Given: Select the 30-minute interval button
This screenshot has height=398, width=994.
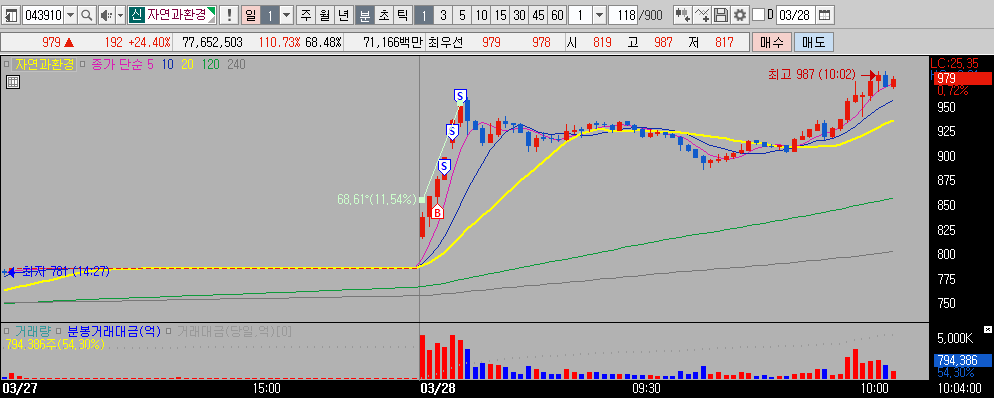Looking at the screenshot, I should click(x=519, y=15).
